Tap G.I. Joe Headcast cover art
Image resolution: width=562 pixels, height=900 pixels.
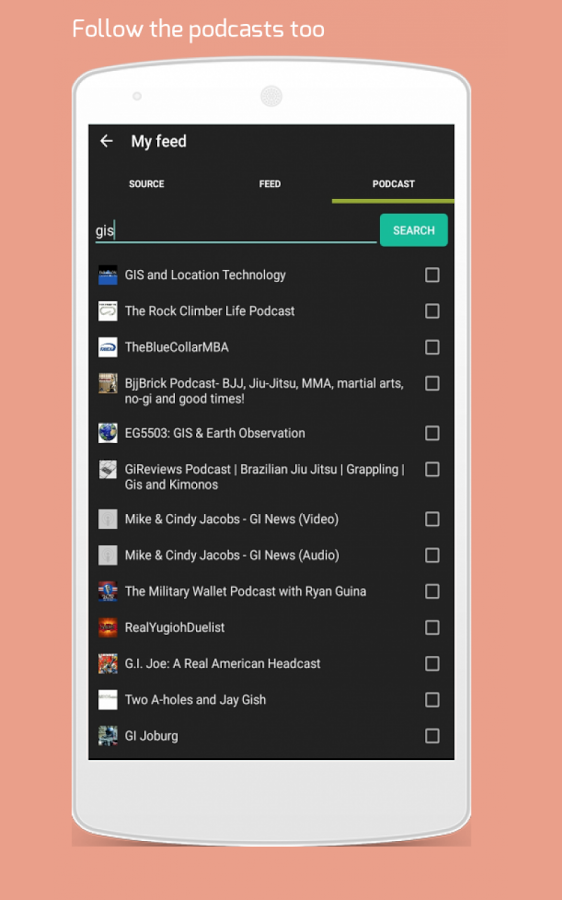coord(108,664)
